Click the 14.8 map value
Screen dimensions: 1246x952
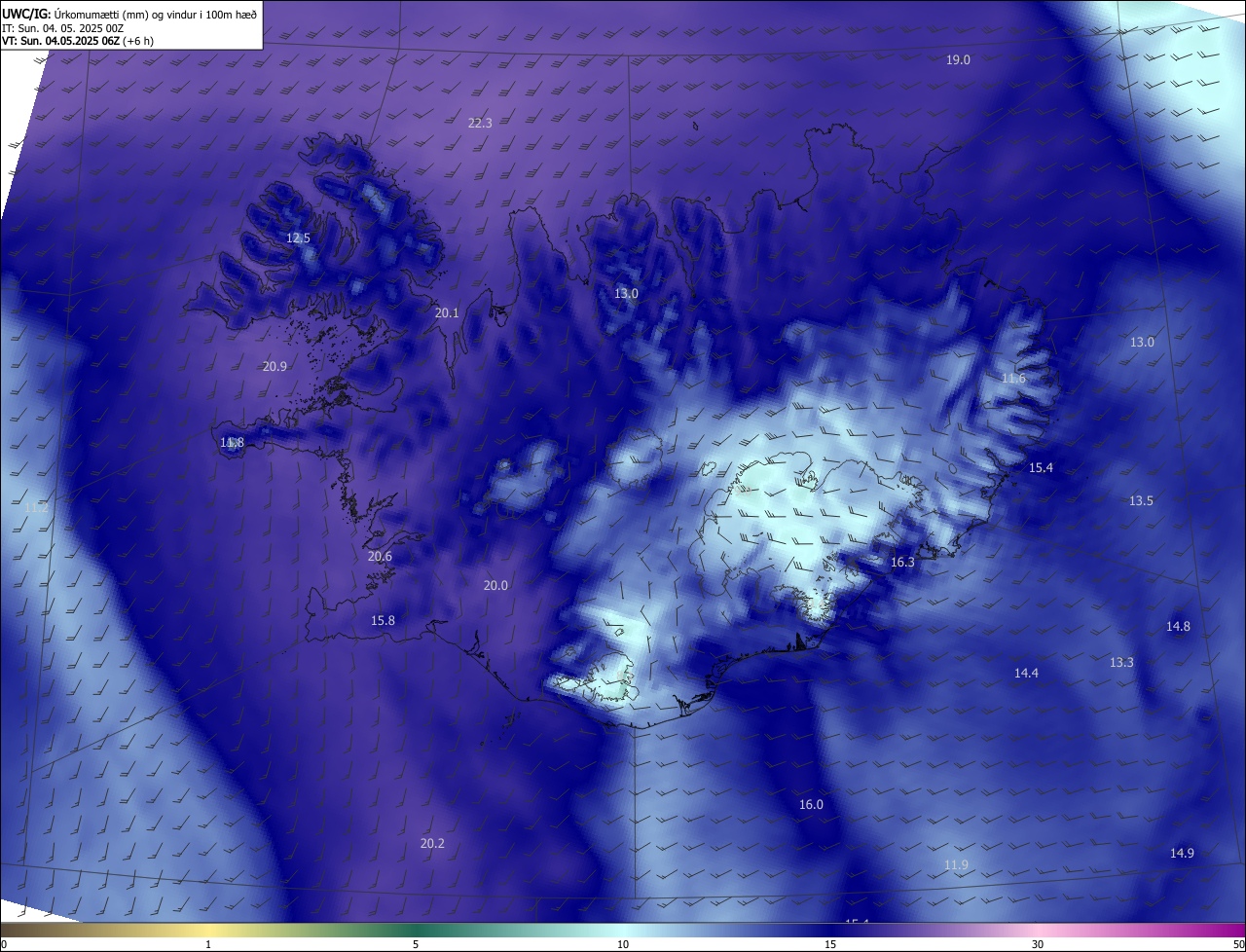[1178, 627]
